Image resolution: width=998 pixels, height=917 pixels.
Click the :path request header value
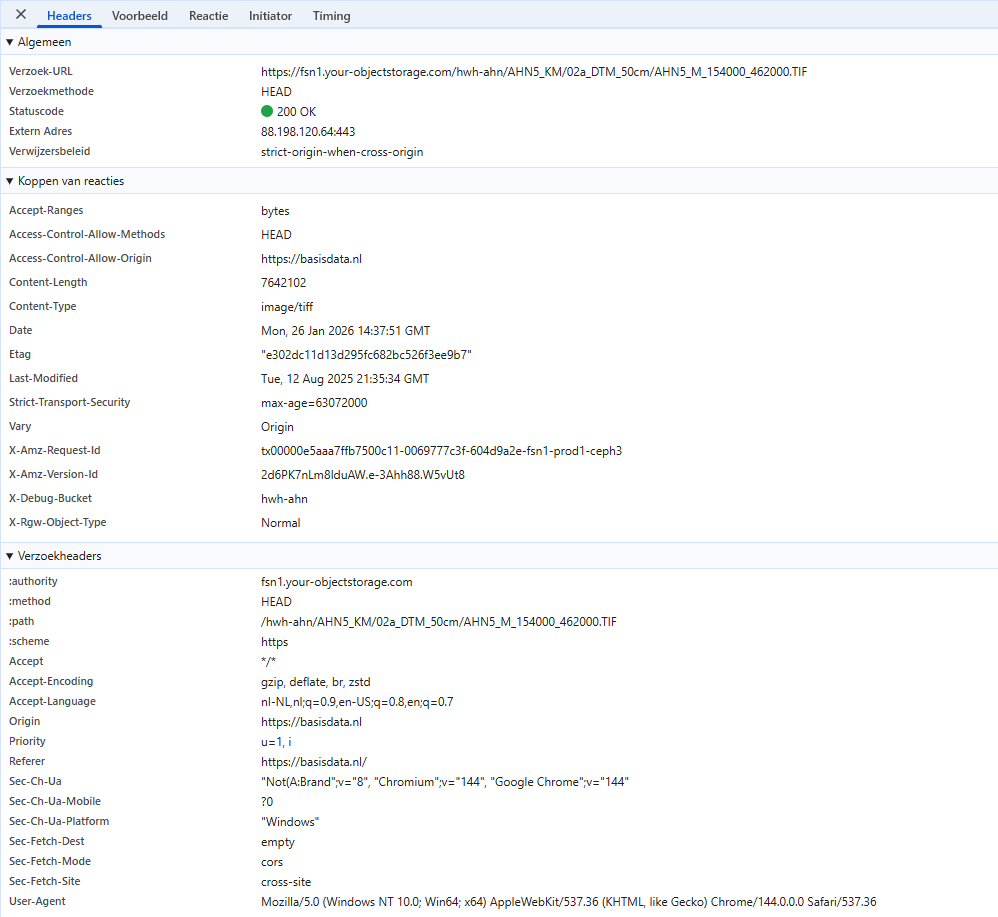coord(439,622)
